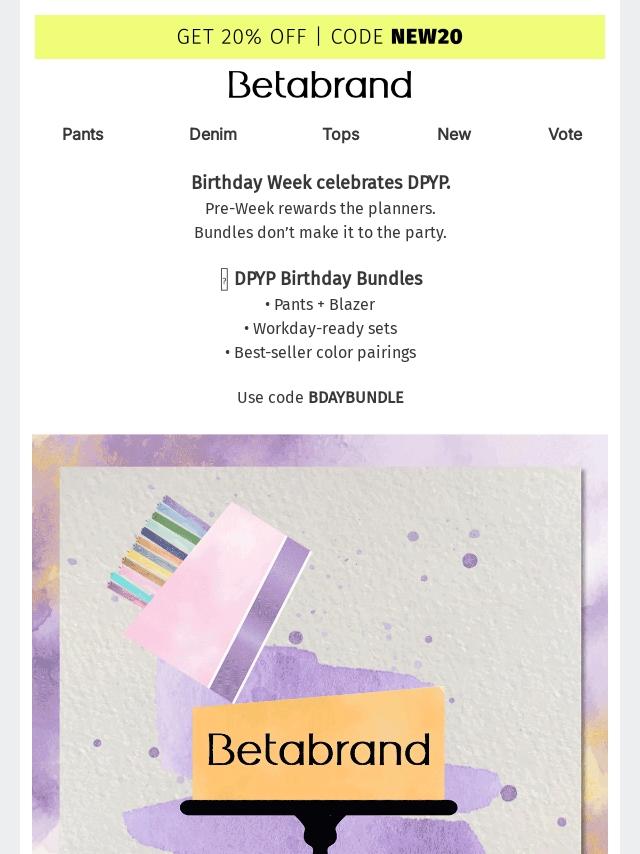640x854 pixels.
Task: Click the NEW20 promo code text
Action: pos(427,37)
